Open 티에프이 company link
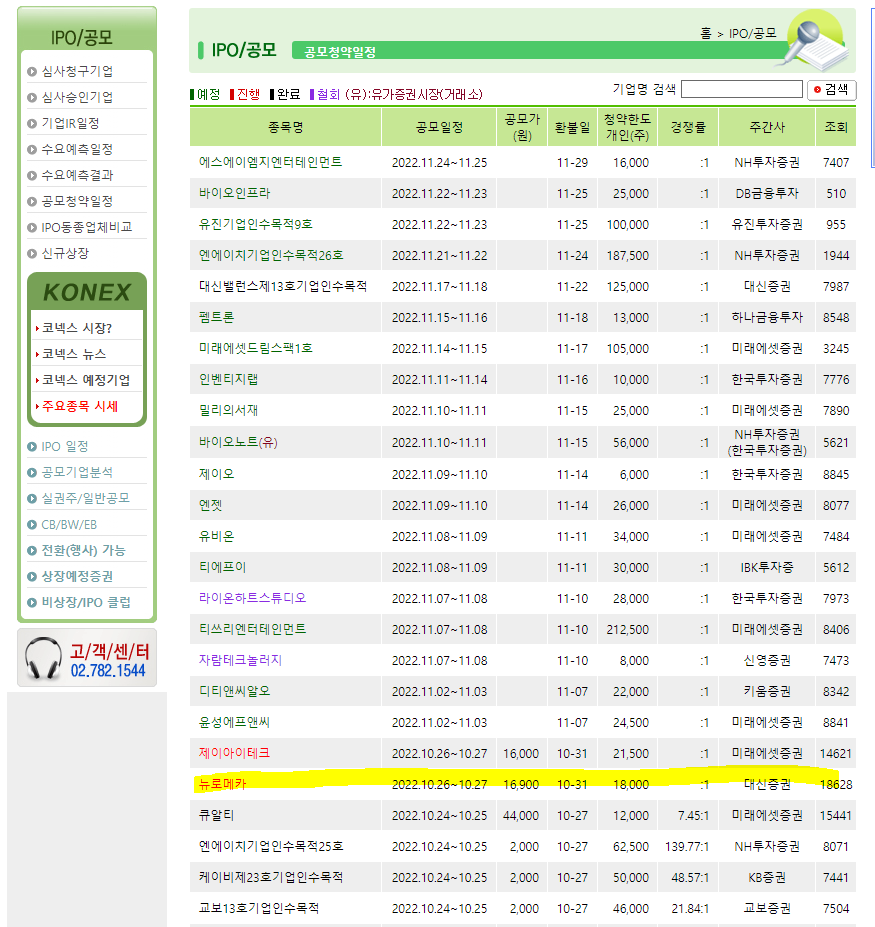This screenshot has width=875, height=927. pos(222,568)
